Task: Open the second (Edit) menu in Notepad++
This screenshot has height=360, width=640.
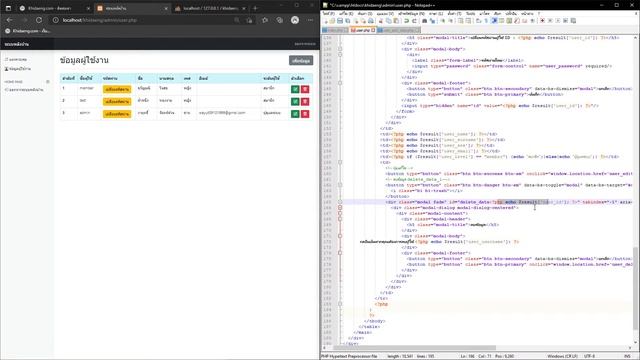Action: coord(346,13)
